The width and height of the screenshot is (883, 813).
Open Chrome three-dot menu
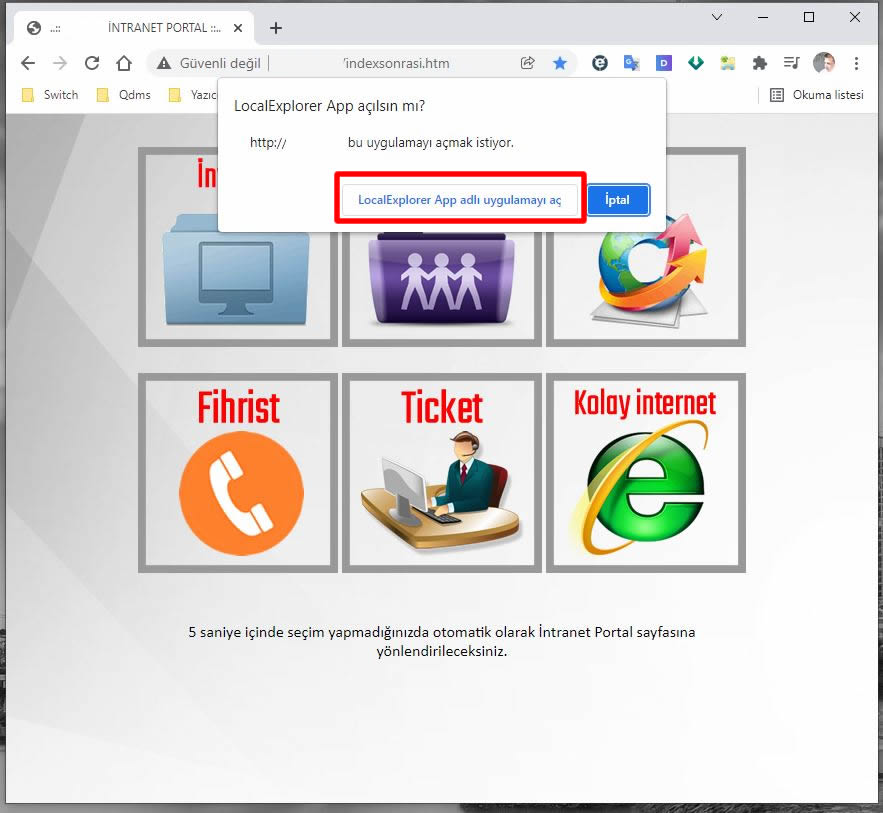click(x=856, y=63)
